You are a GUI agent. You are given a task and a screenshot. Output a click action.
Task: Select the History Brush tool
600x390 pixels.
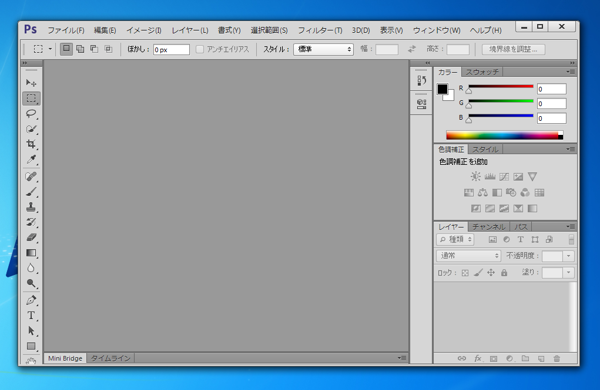pyautogui.click(x=31, y=222)
